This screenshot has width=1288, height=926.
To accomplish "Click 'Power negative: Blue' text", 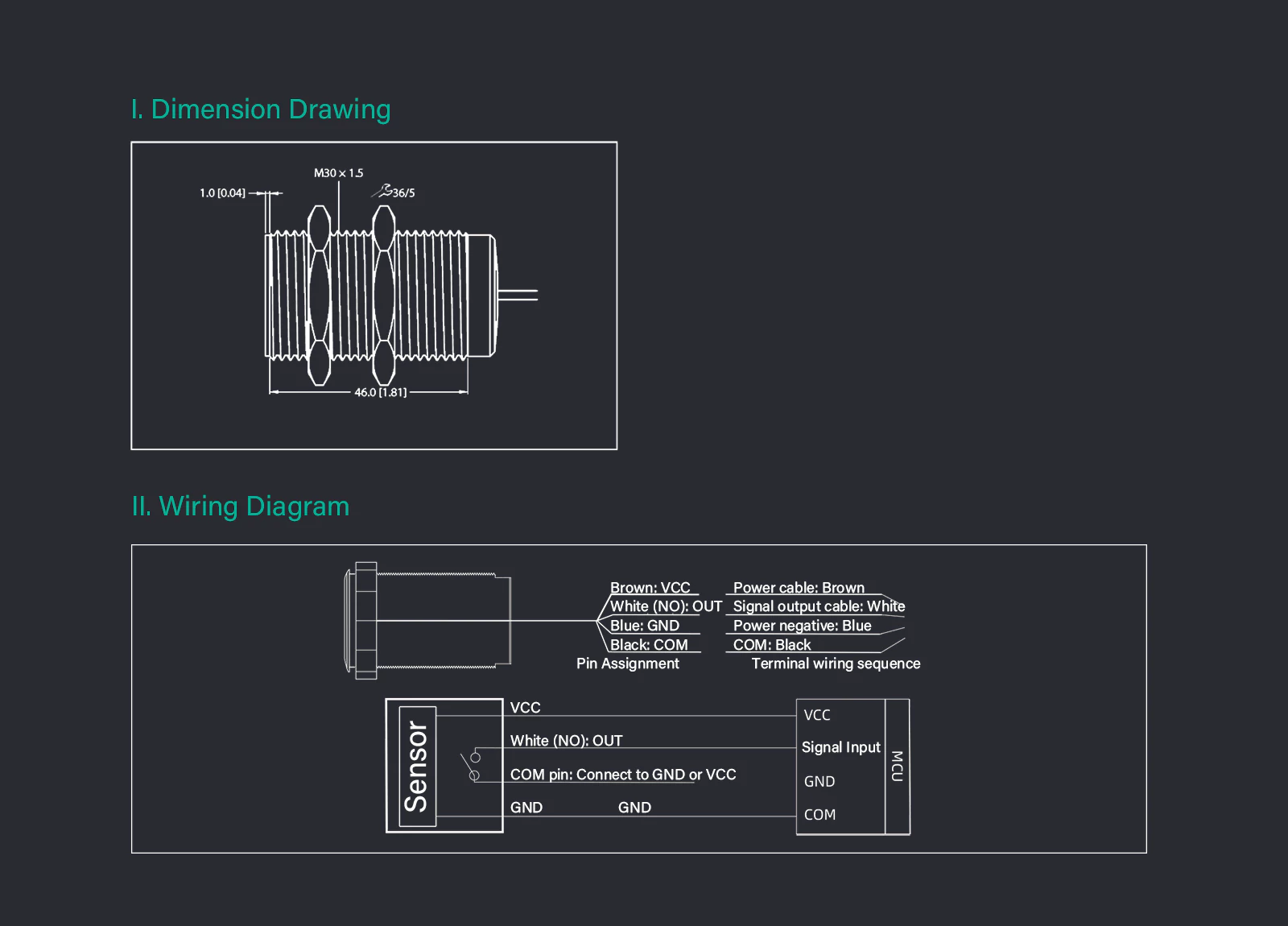I will [802, 626].
